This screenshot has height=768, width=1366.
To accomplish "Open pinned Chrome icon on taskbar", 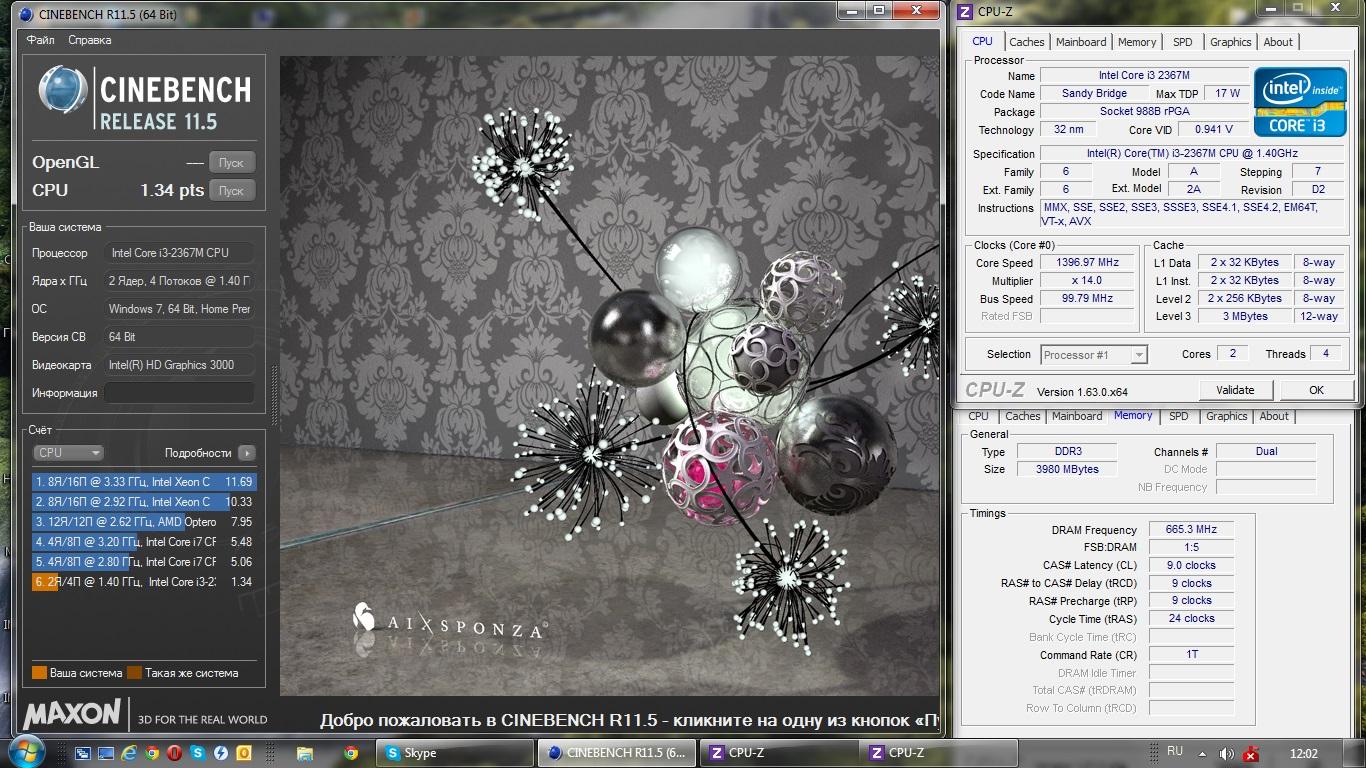I will pyautogui.click(x=351, y=753).
